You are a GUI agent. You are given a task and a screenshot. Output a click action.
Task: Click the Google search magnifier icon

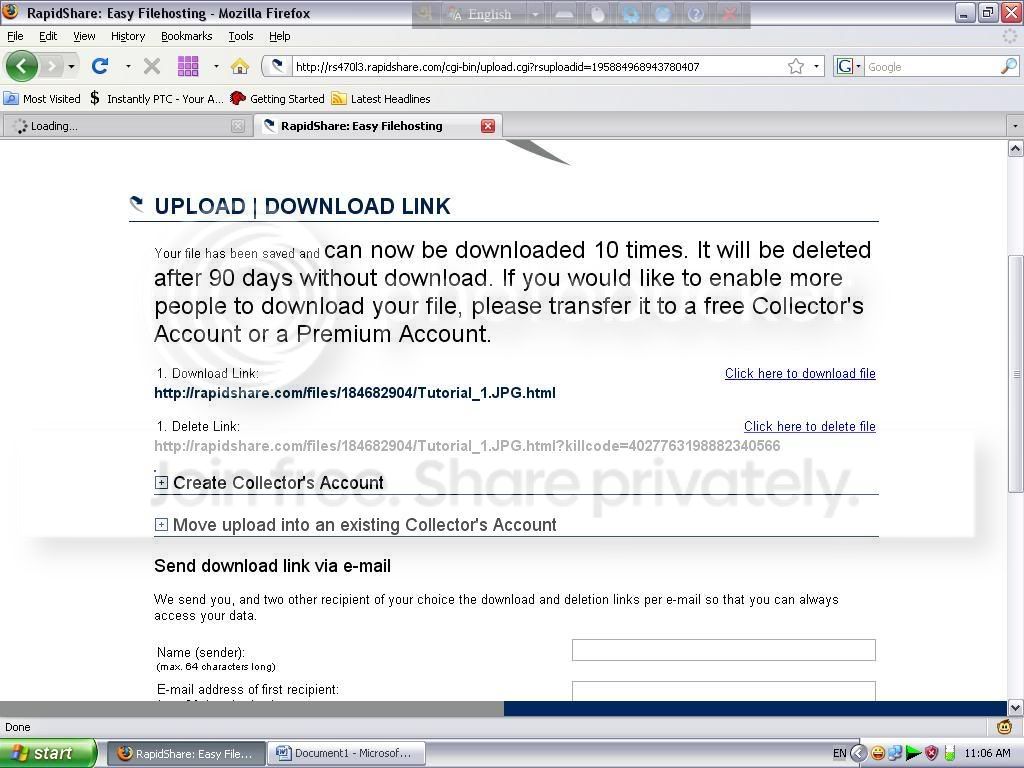1008,66
